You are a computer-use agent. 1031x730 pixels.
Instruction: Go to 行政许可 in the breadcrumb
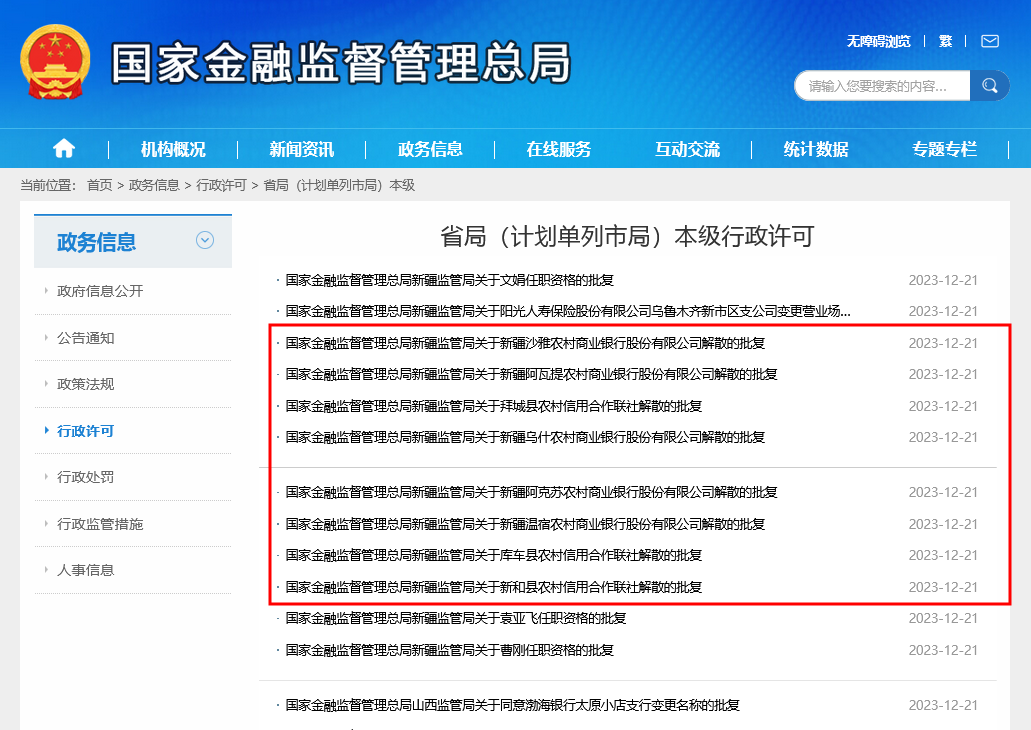point(221,185)
